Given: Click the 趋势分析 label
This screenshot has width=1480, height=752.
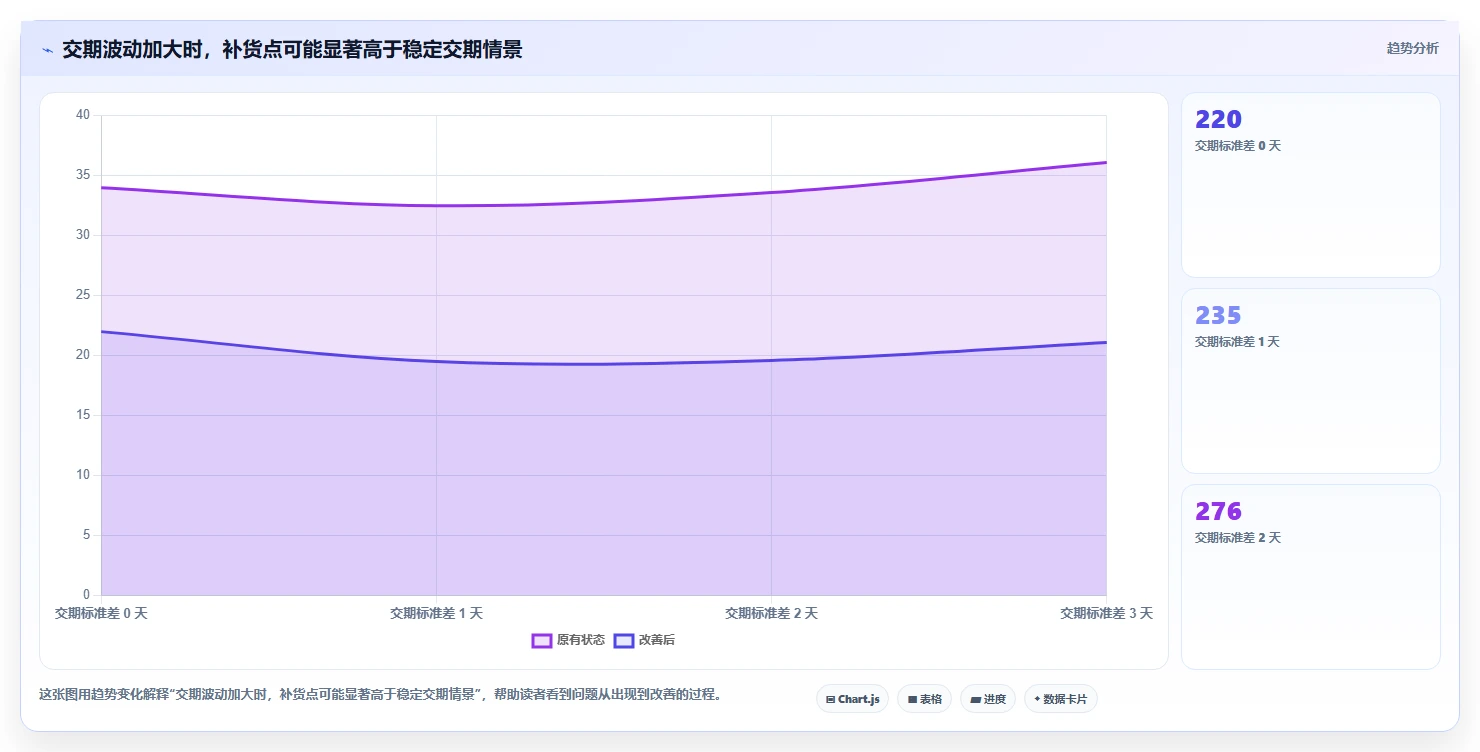Looking at the screenshot, I should click(1412, 49).
